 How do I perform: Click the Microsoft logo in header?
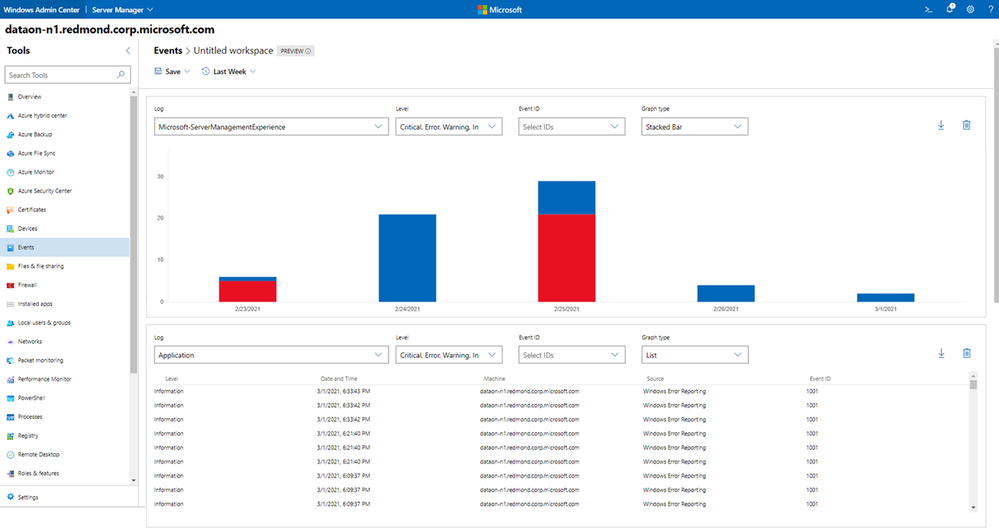500,10
